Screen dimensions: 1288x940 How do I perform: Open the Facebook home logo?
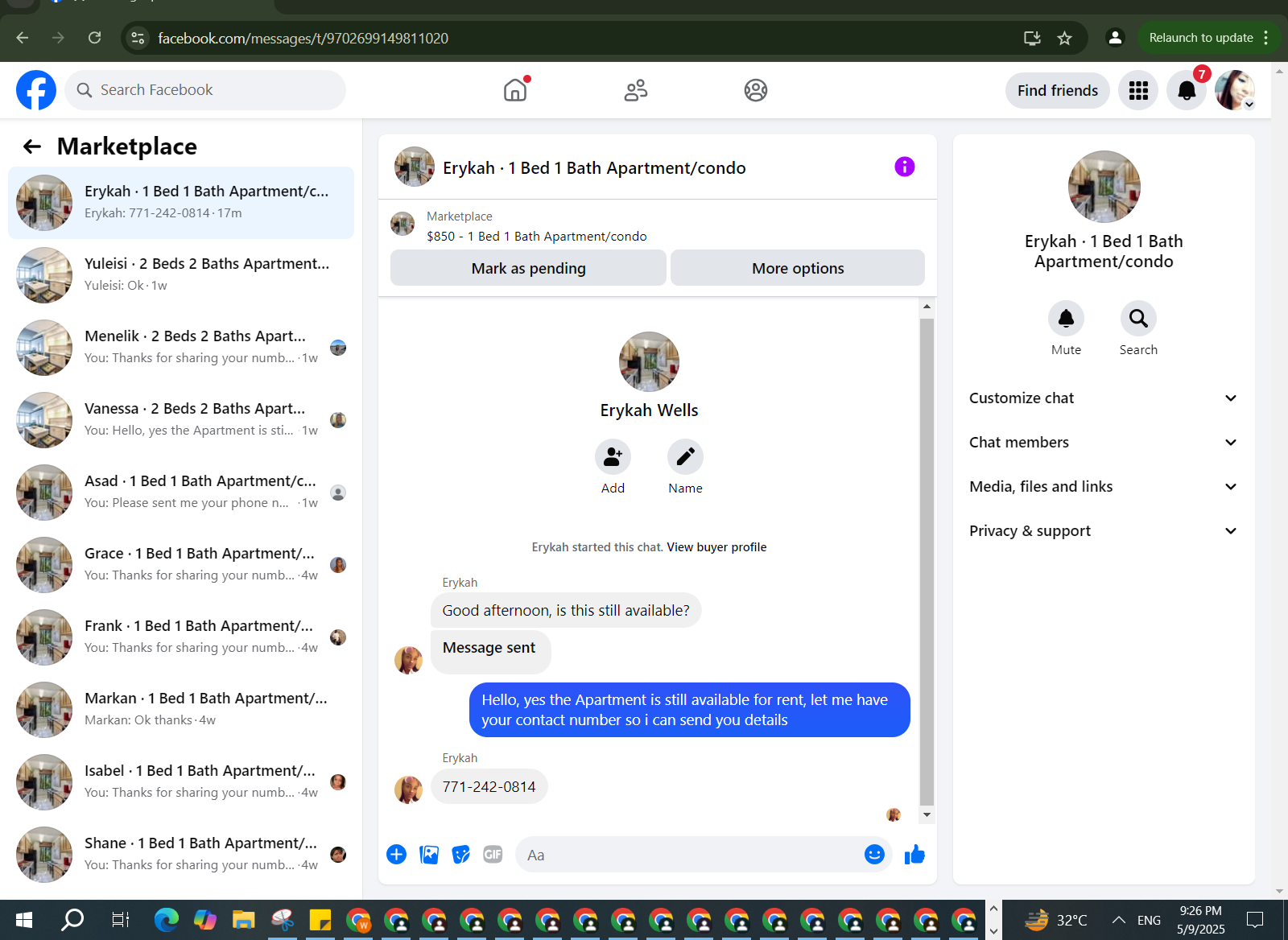tap(36, 90)
